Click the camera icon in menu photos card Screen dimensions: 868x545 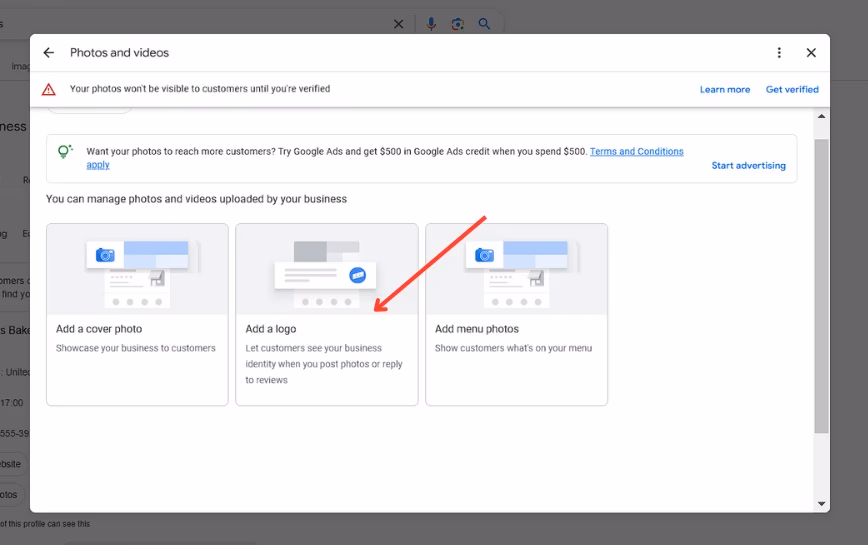tap(484, 255)
